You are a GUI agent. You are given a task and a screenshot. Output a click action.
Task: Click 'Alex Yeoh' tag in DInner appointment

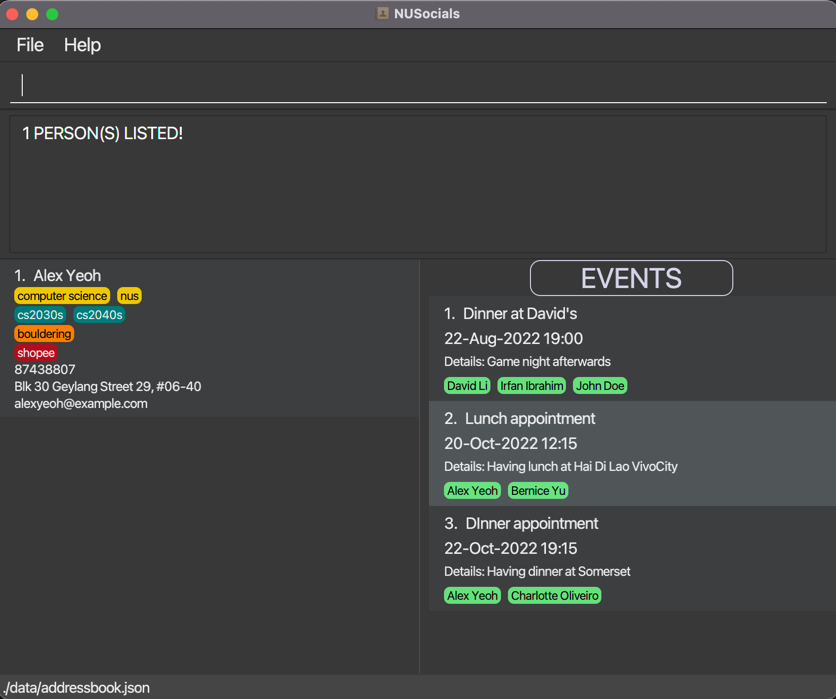coord(472,596)
